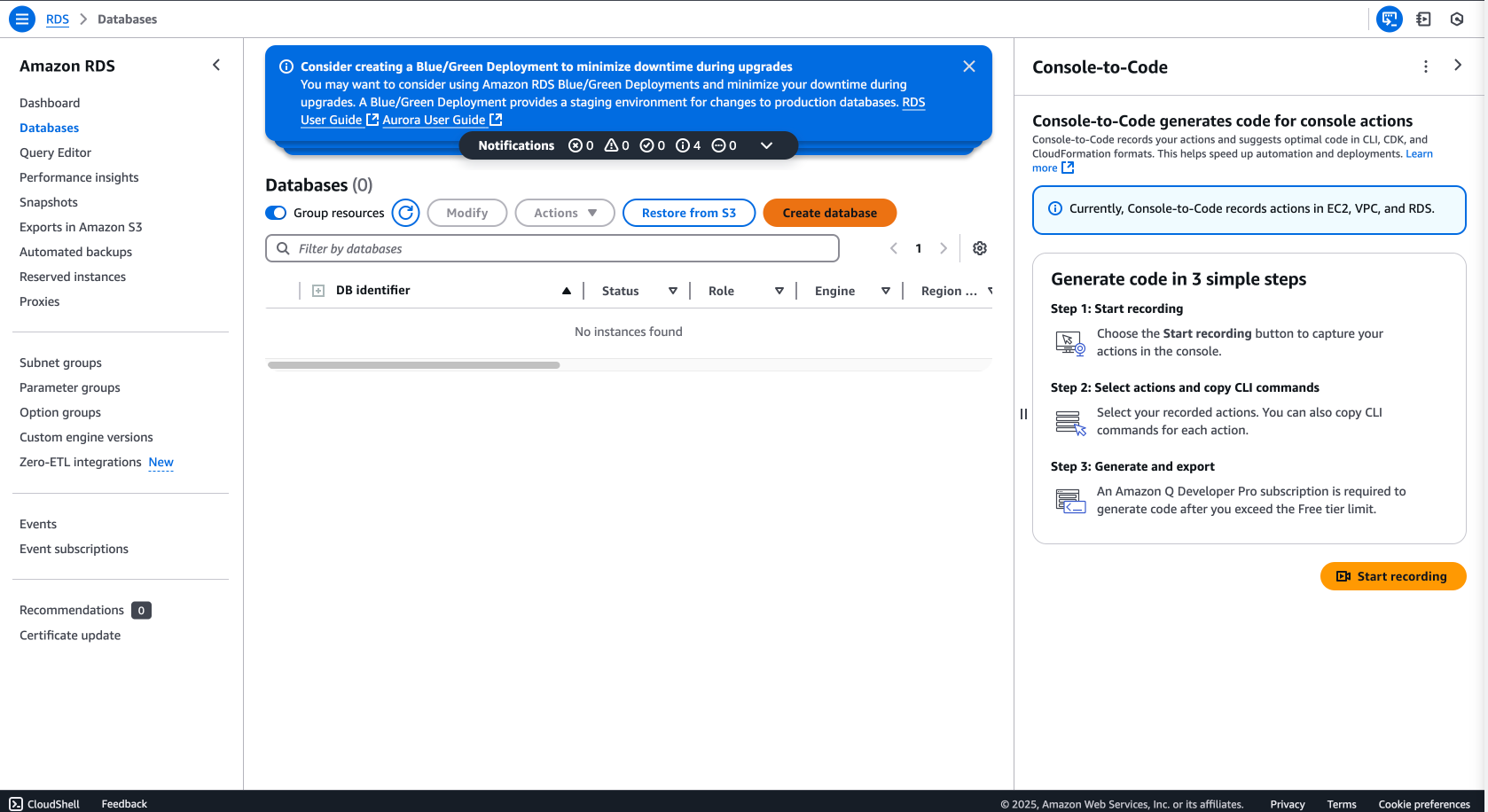Click Restore from S3 button

coord(689,213)
